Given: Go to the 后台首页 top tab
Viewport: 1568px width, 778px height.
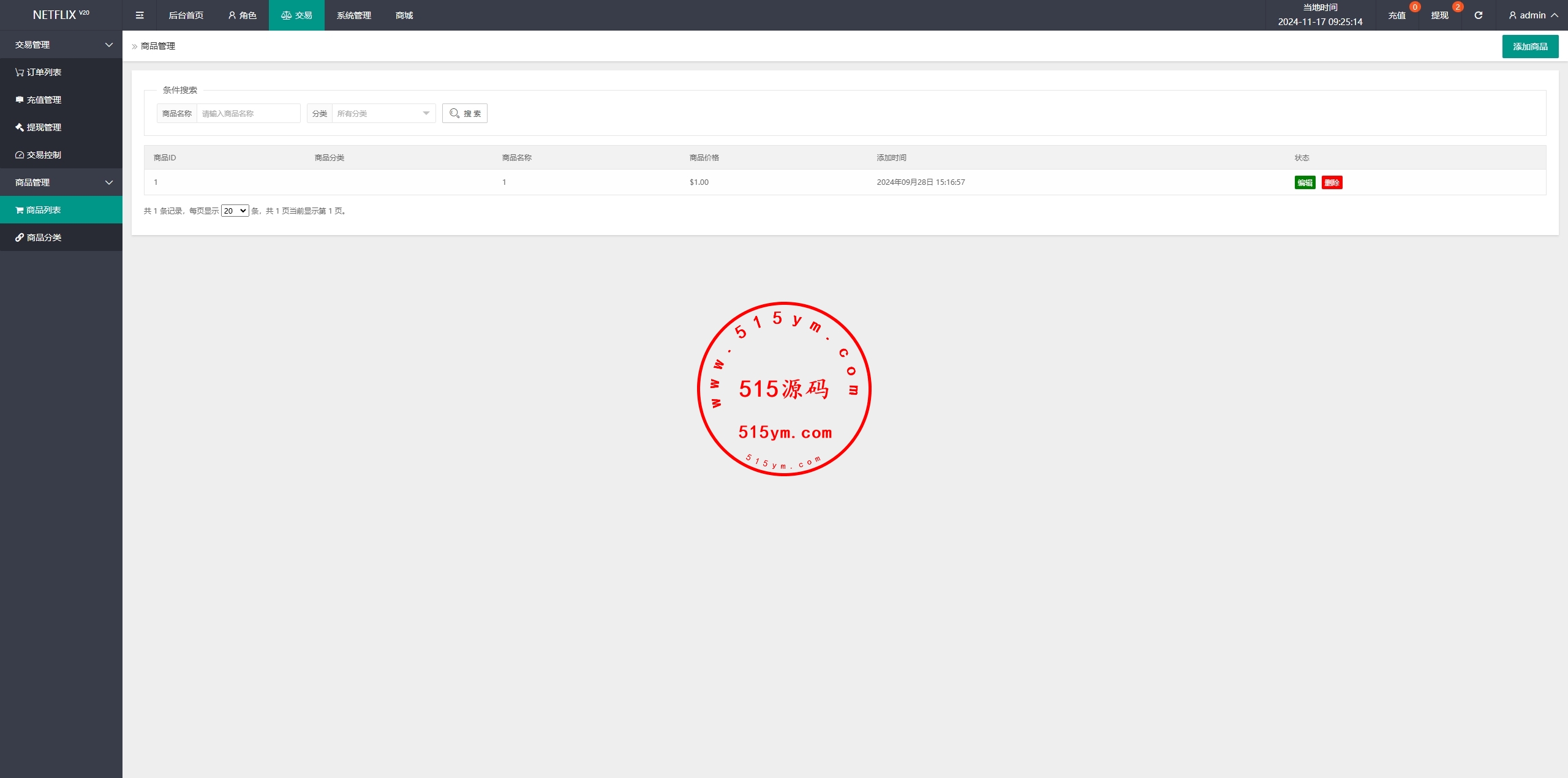Looking at the screenshot, I should tap(186, 15).
